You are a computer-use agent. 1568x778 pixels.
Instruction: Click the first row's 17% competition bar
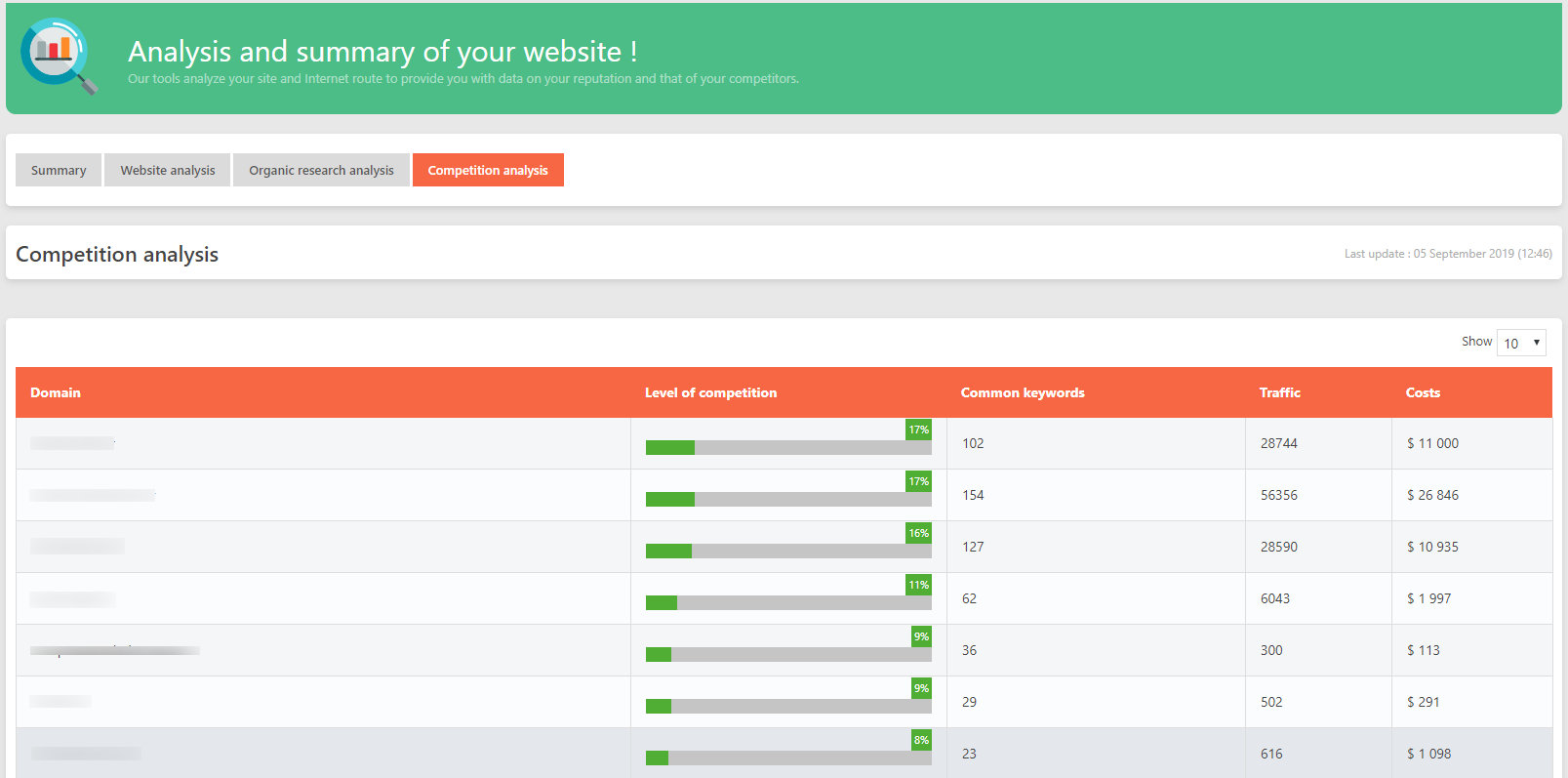[788, 447]
